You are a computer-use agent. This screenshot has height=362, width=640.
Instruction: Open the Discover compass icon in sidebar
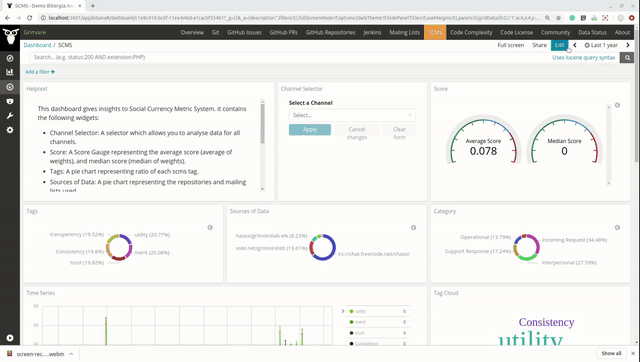10,58
